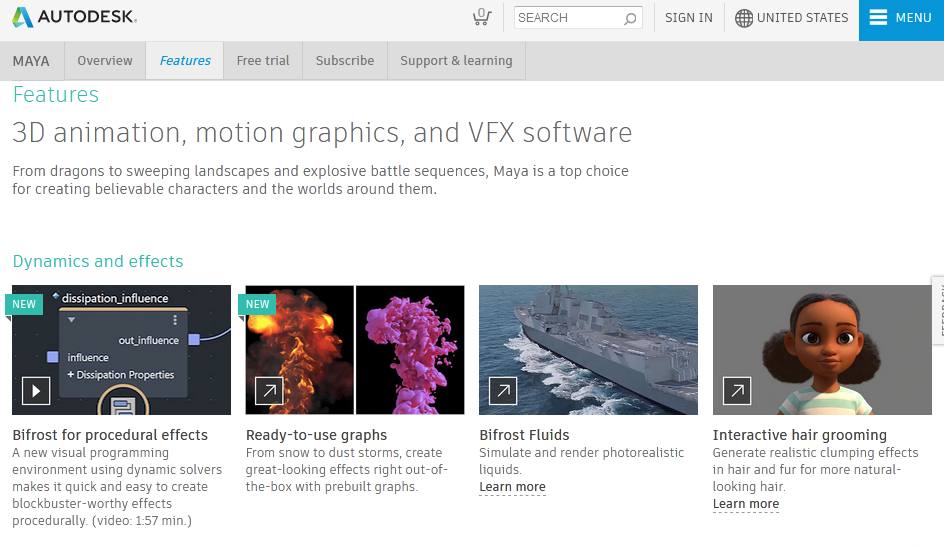Switch to the Overview tab

point(105,61)
